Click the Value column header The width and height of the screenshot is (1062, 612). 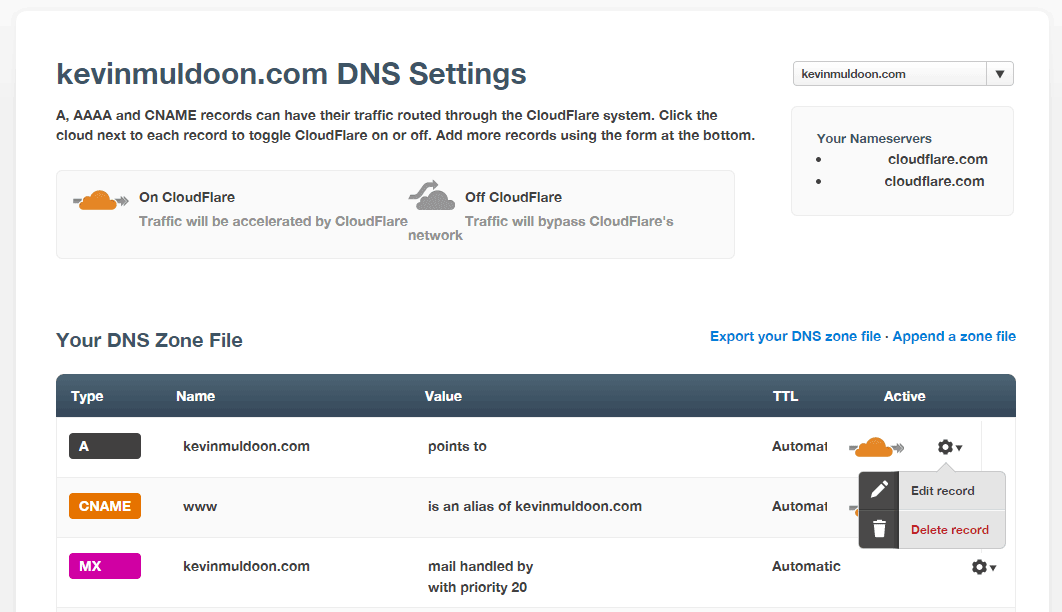pos(443,396)
